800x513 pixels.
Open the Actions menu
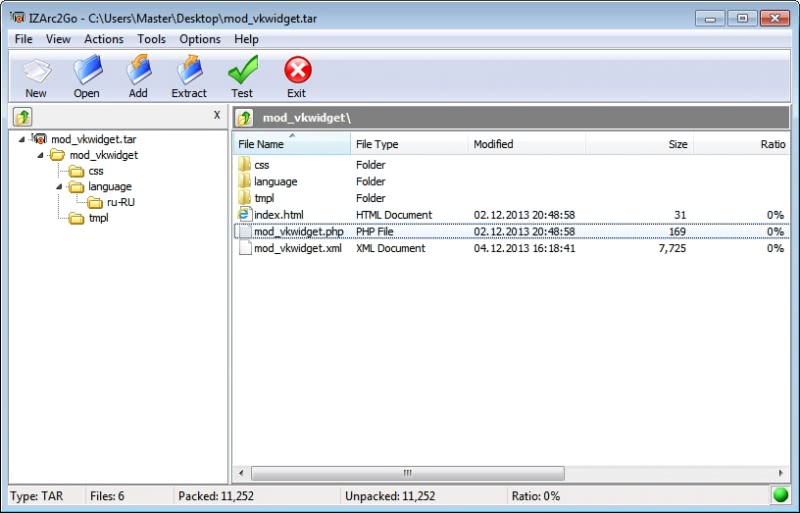(x=104, y=39)
